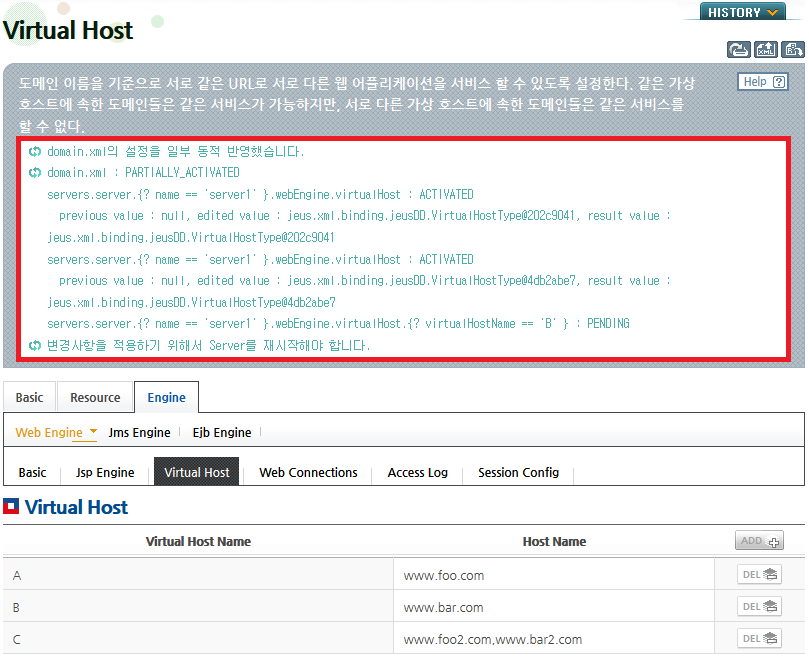Click the Virtual Host Name column header
The width and height of the screenshot is (809, 656).
198,541
